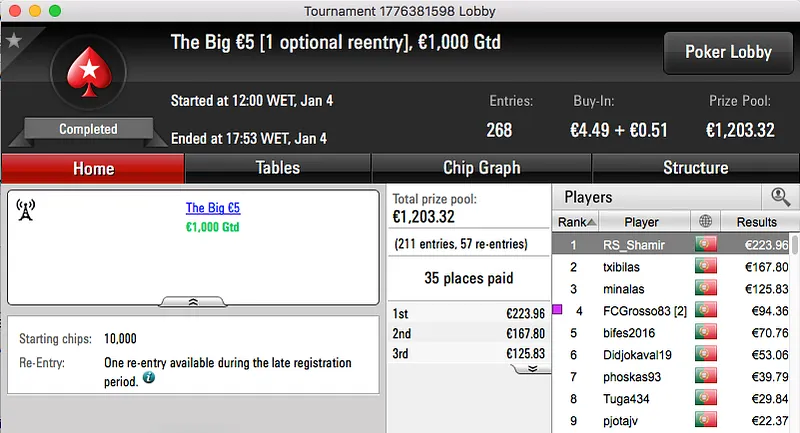The image size is (800, 433).
Task: Click the broadcast antenna icon
Action: click(26, 209)
